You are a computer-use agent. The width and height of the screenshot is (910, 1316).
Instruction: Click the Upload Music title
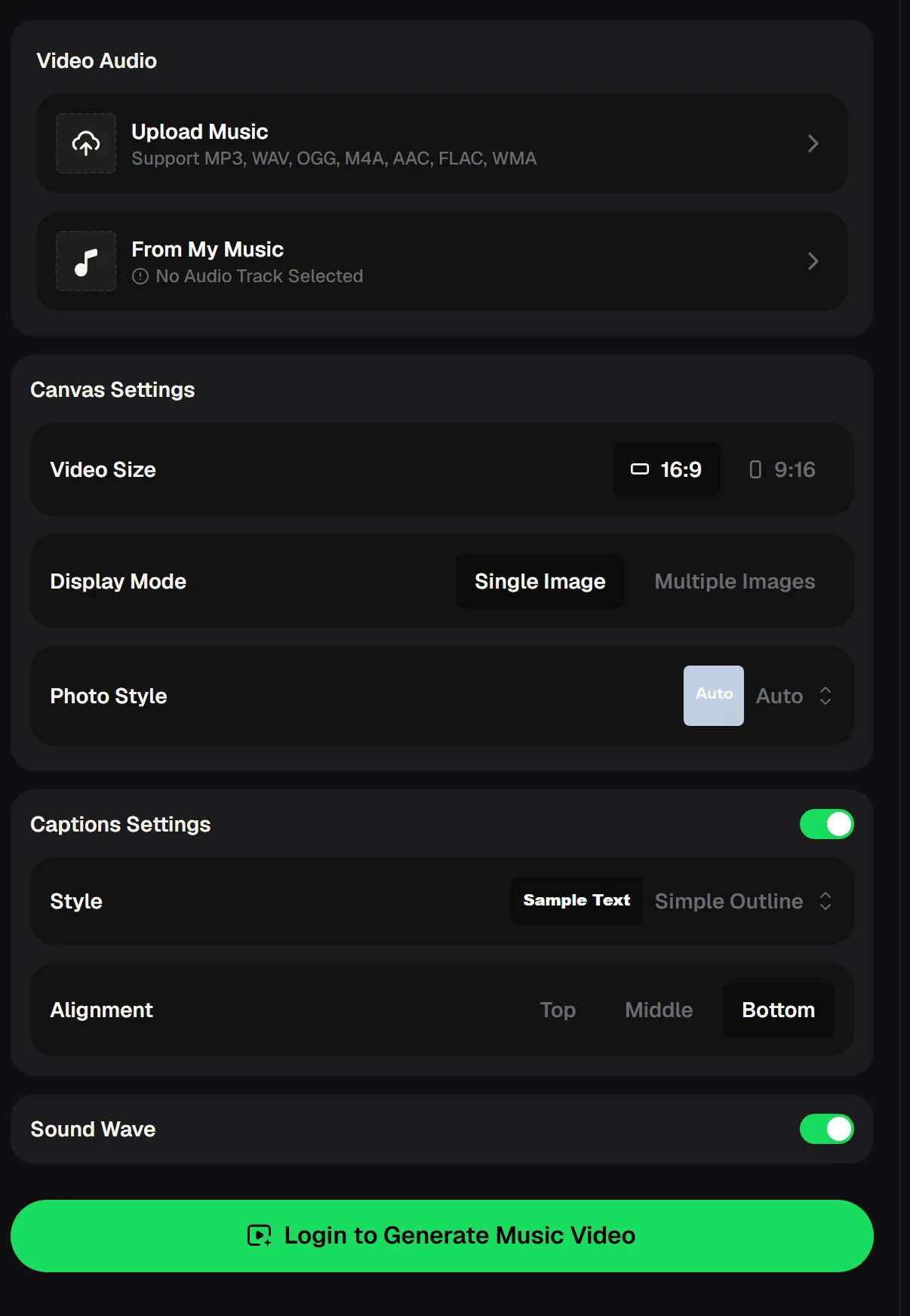[x=200, y=132]
